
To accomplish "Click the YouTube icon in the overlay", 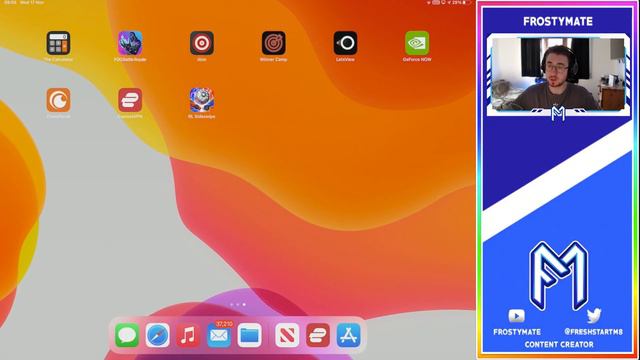I will coord(516,316).
